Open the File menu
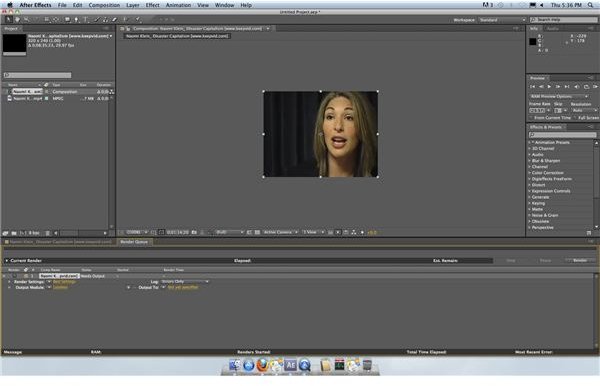Image resolution: width=600 pixels, height=386 pixels. 62,5
